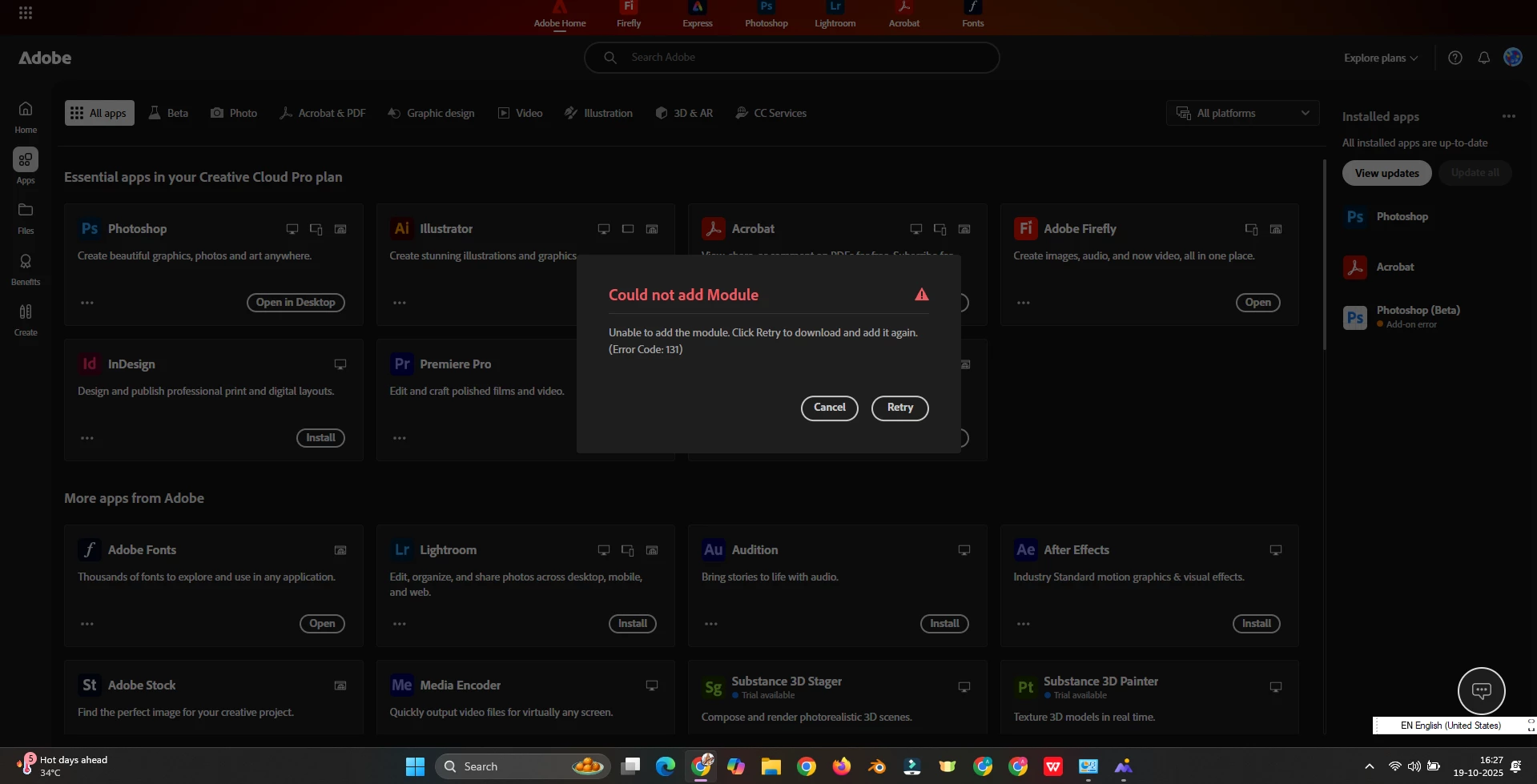Click the Windows taskbar Search box

coord(522,766)
